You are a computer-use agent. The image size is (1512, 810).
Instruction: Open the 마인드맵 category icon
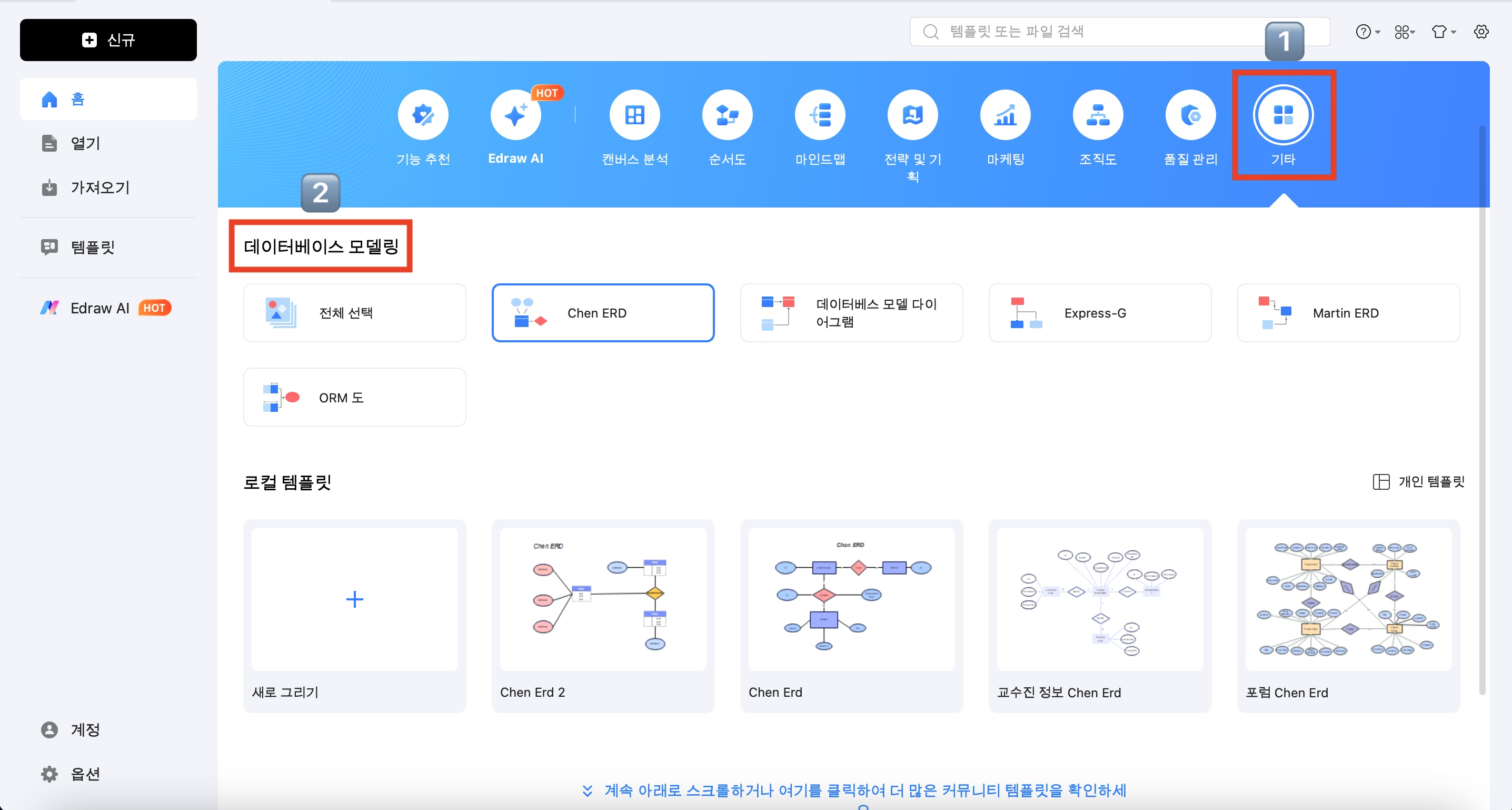pos(820,115)
